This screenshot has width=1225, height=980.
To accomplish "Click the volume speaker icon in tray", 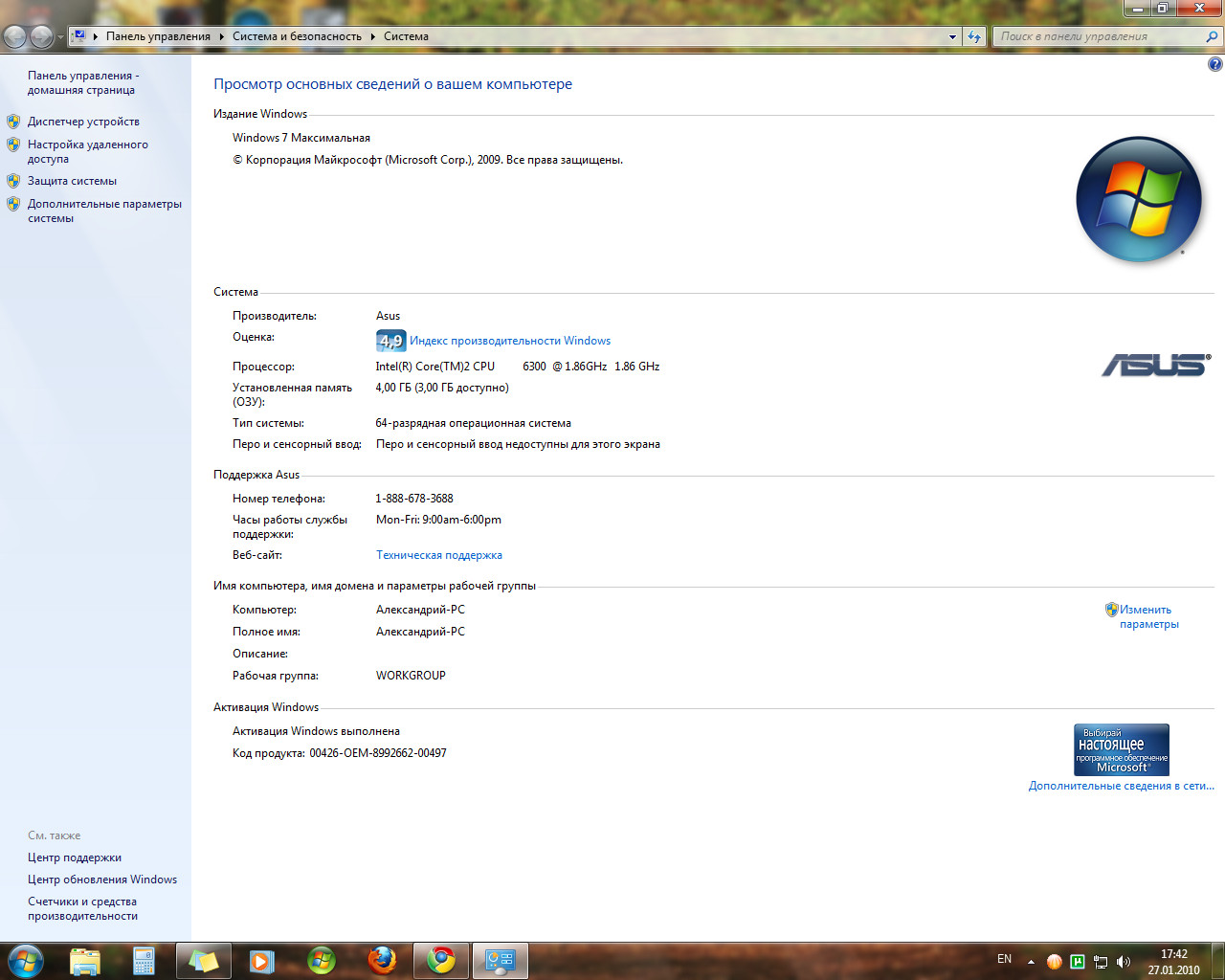I will [1124, 962].
